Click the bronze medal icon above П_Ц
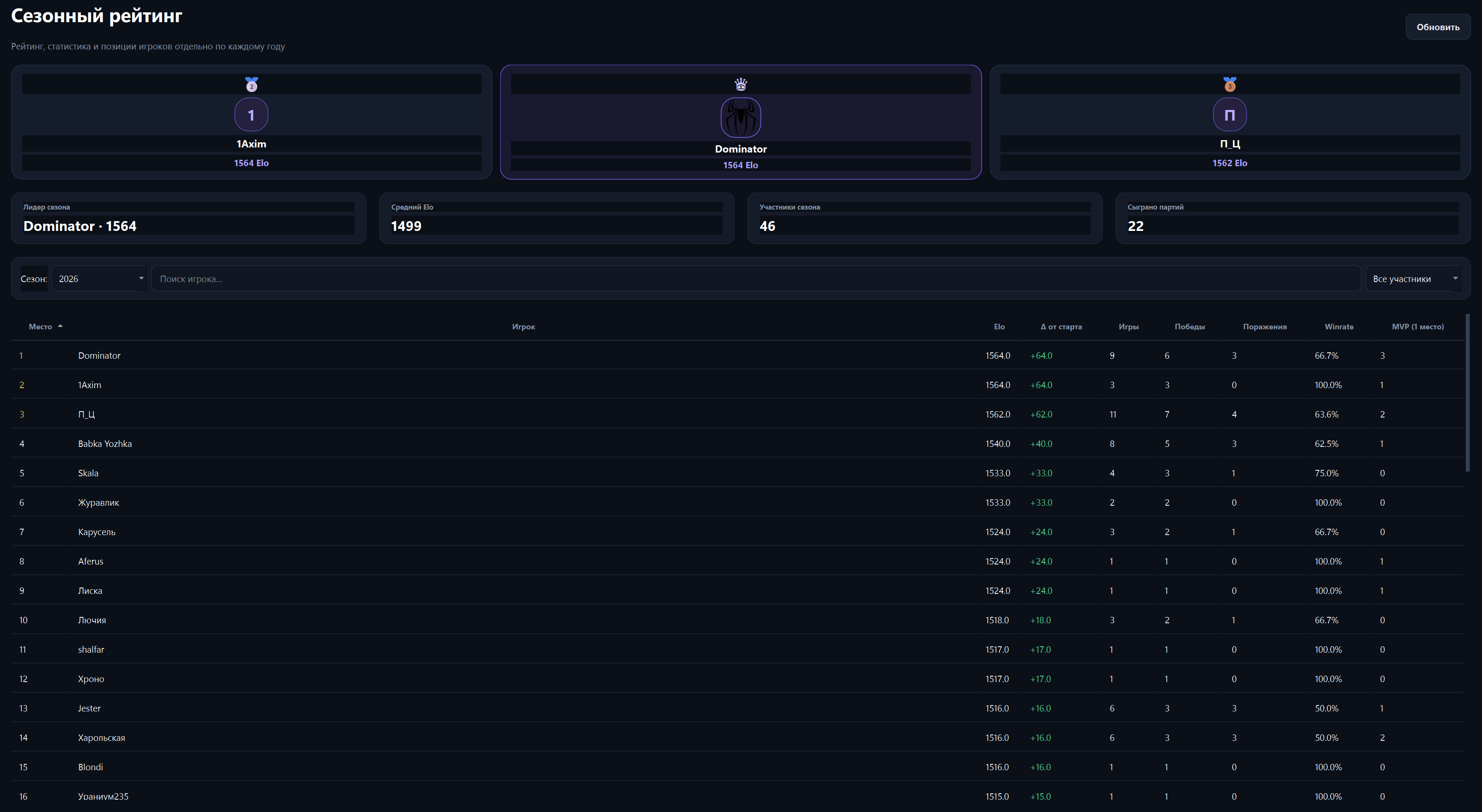The width and height of the screenshot is (1482, 812). (1229, 84)
